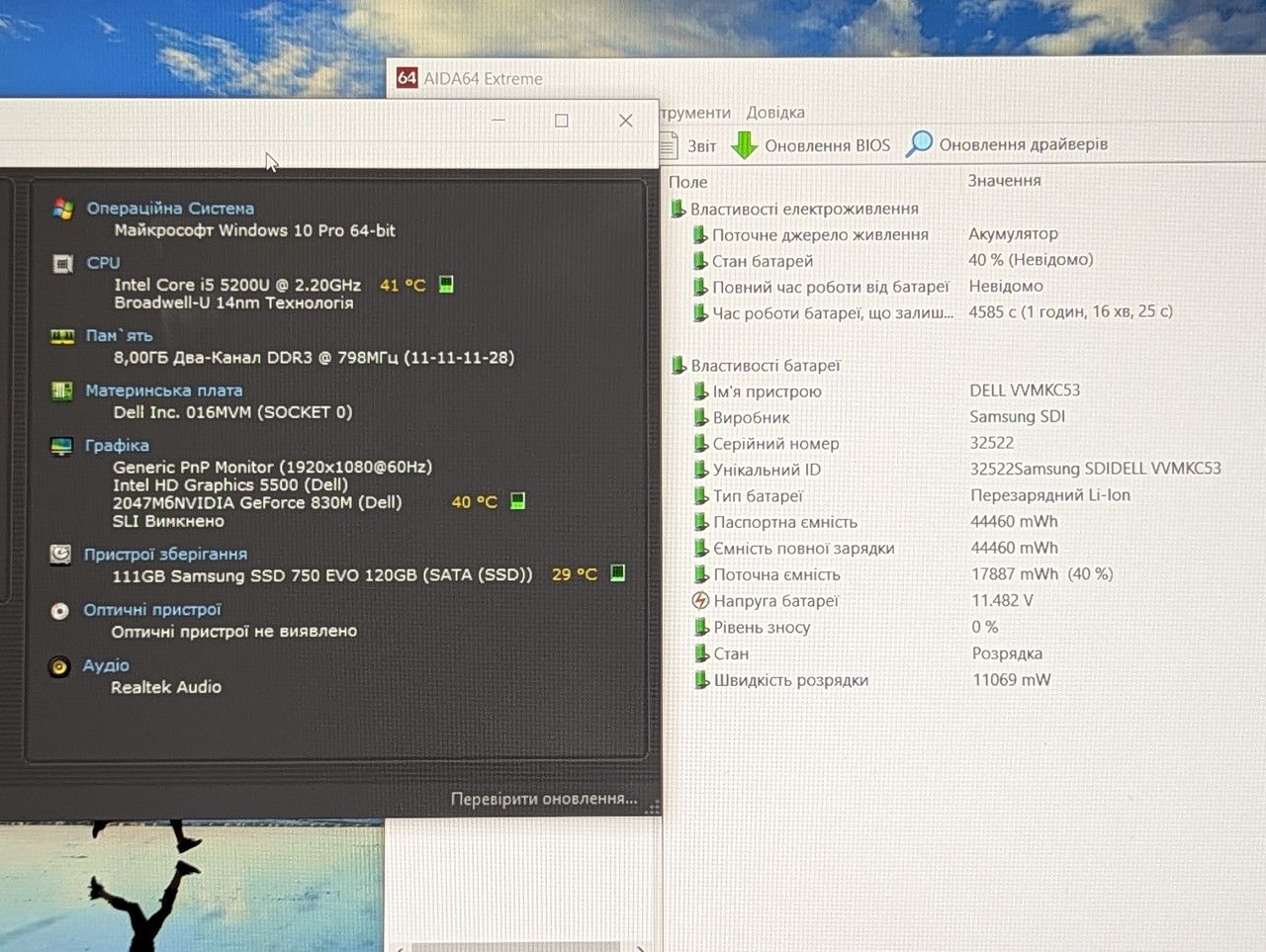Click the AIDA64 Extreme title bar icon
Viewport: 1266px width, 952px height.
(x=407, y=78)
